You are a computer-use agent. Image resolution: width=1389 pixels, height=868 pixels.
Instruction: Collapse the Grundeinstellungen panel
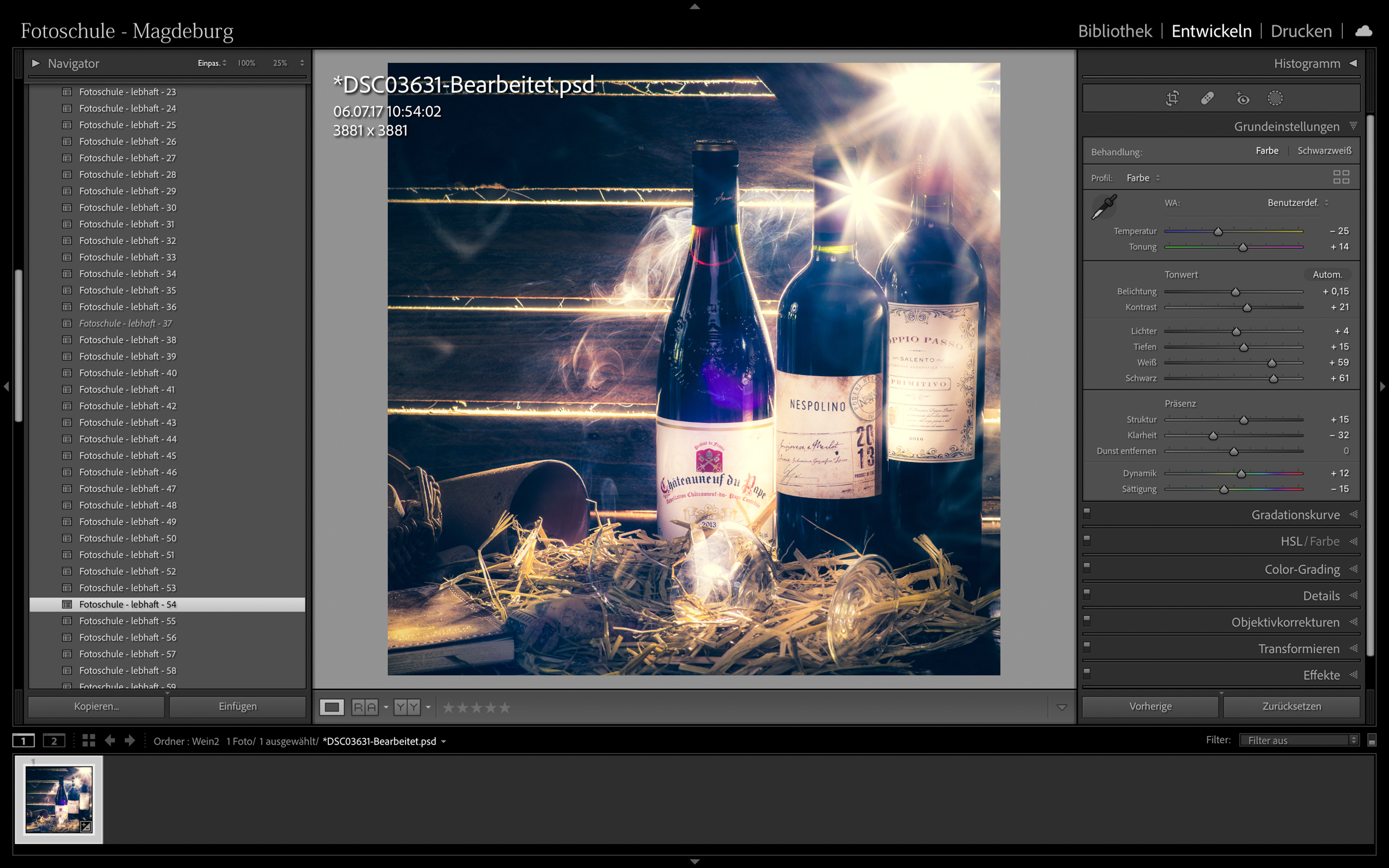click(1353, 126)
